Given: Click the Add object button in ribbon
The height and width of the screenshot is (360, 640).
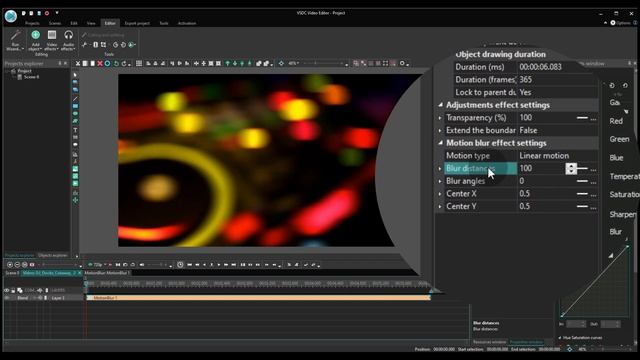Looking at the screenshot, I should (36, 40).
